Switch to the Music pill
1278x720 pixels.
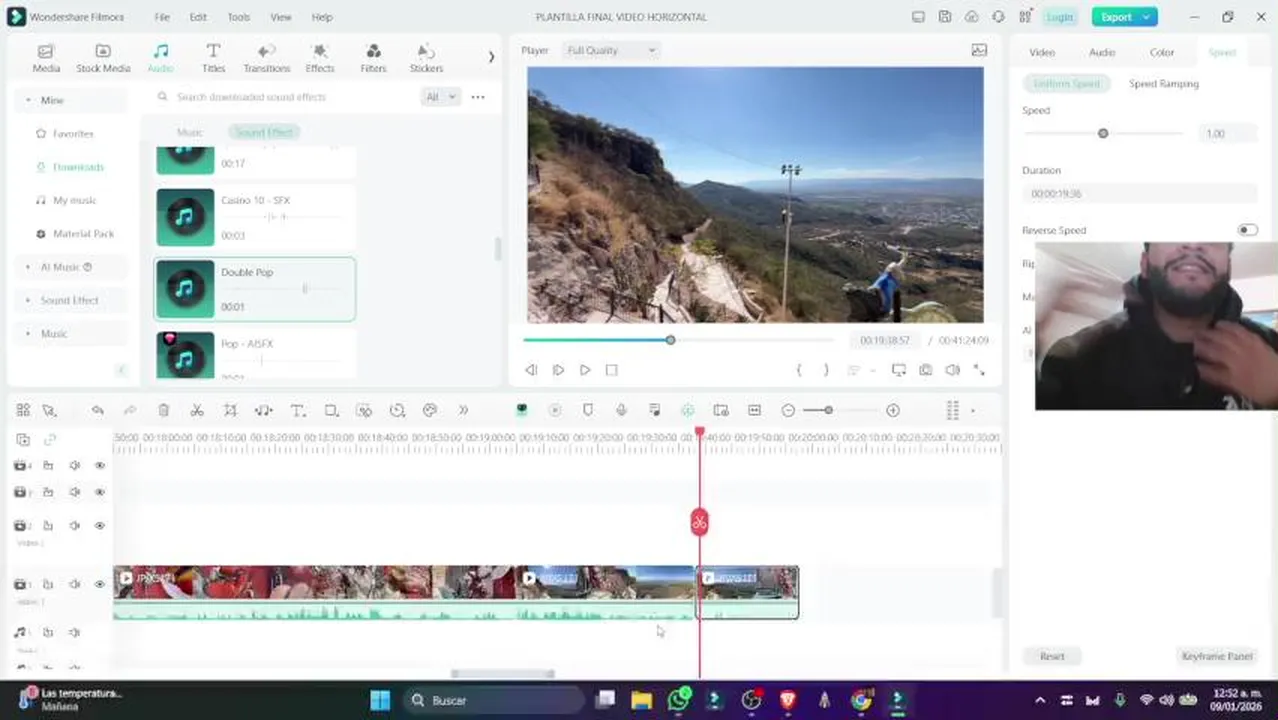click(x=189, y=132)
